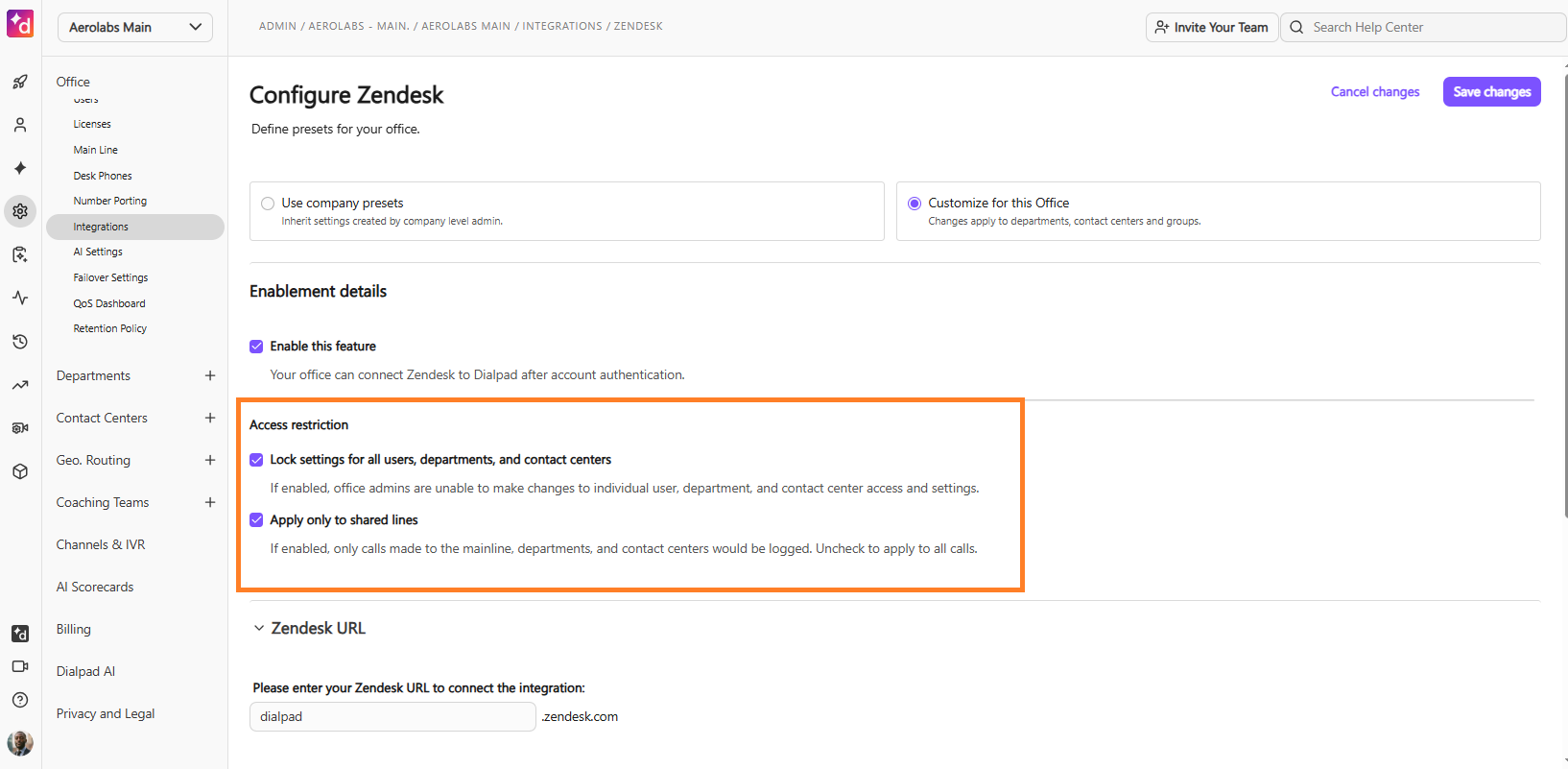This screenshot has height=769, width=1568.
Task: Click the dark Dialpad app icon near bottom
Action: (20, 634)
